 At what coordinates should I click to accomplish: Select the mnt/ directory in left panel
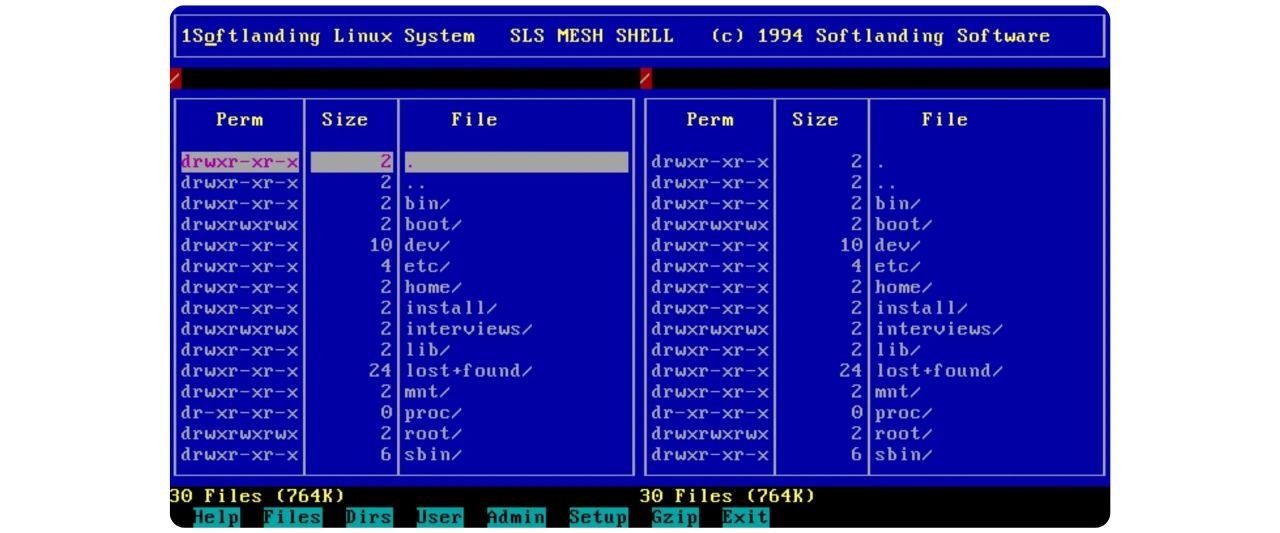(x=427, y=392)
